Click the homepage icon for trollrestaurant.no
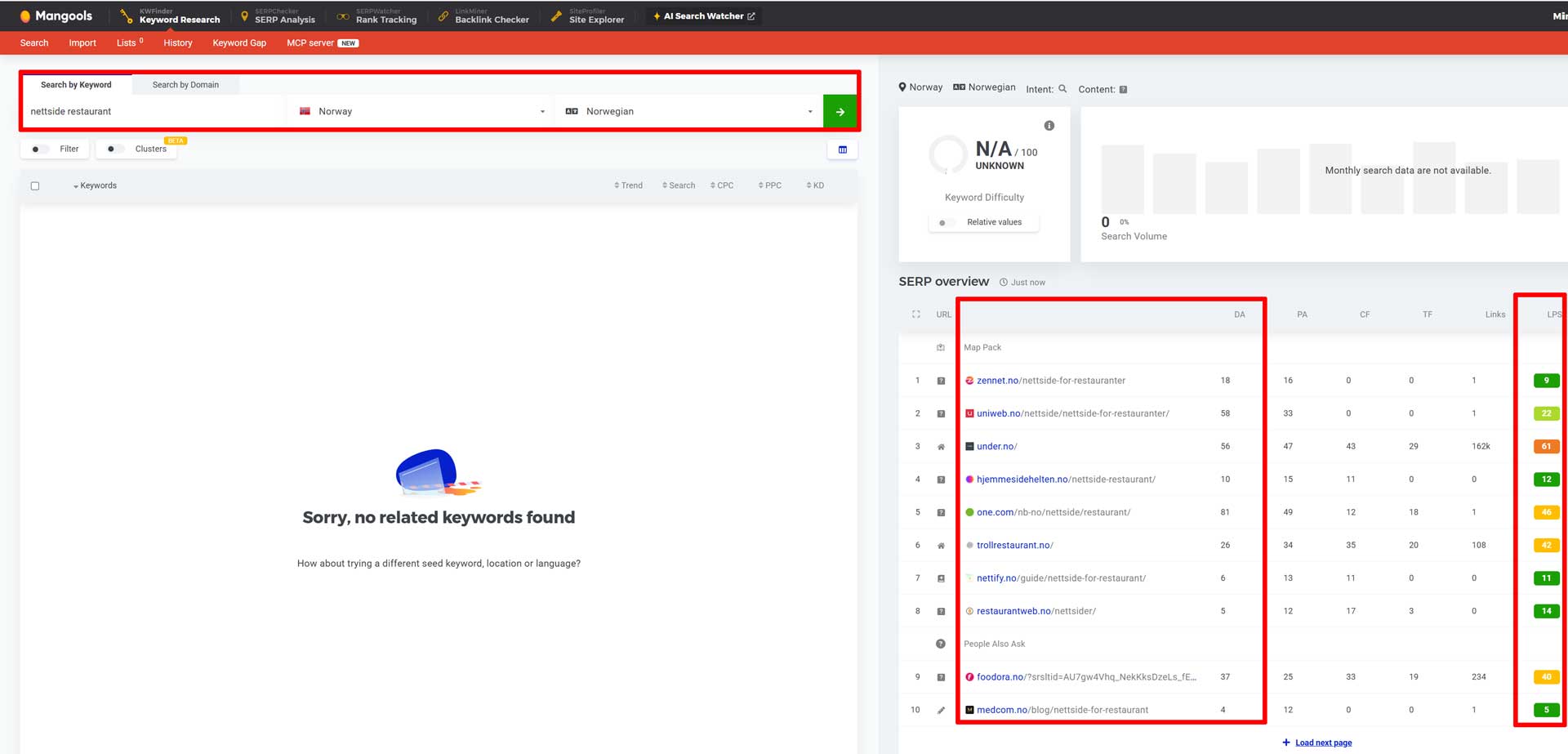 point(941,546)
